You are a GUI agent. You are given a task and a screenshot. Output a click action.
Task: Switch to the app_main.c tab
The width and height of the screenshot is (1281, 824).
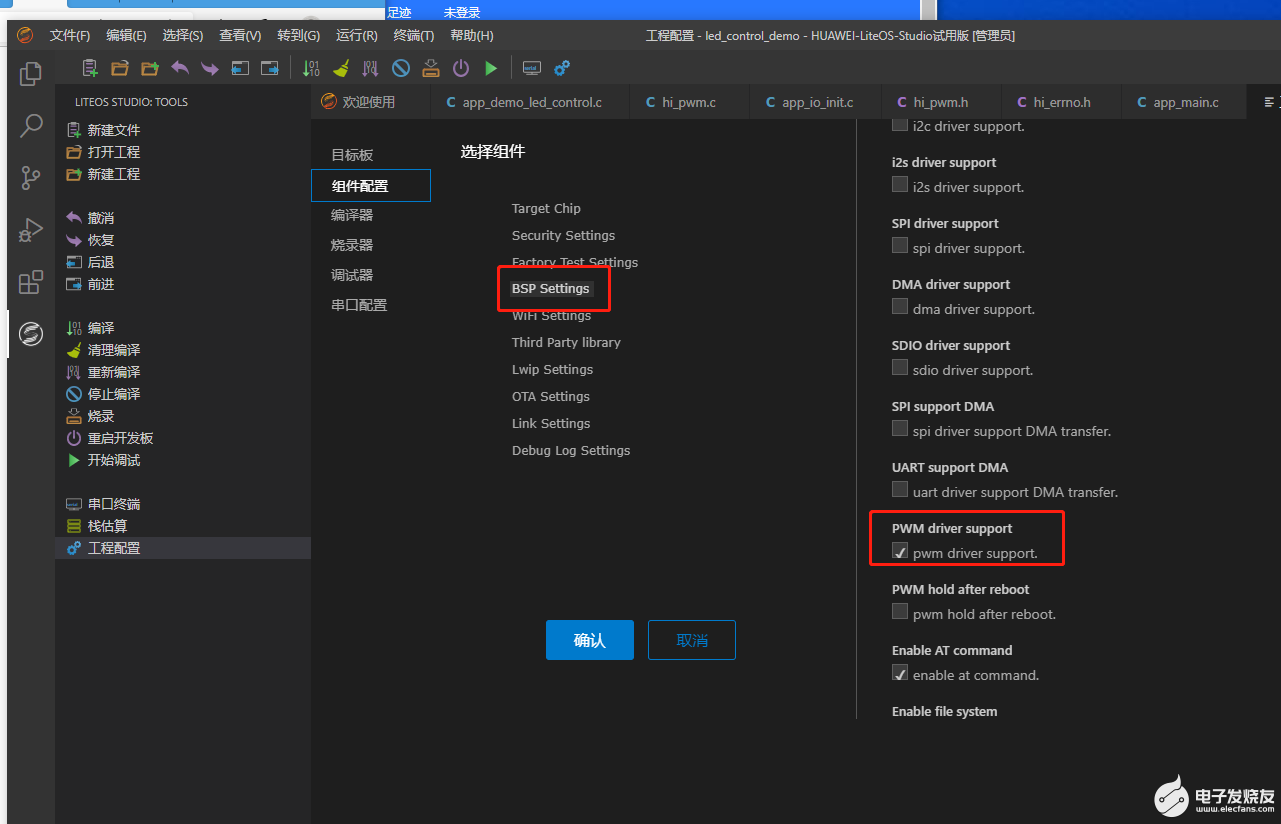[1184, 102]
